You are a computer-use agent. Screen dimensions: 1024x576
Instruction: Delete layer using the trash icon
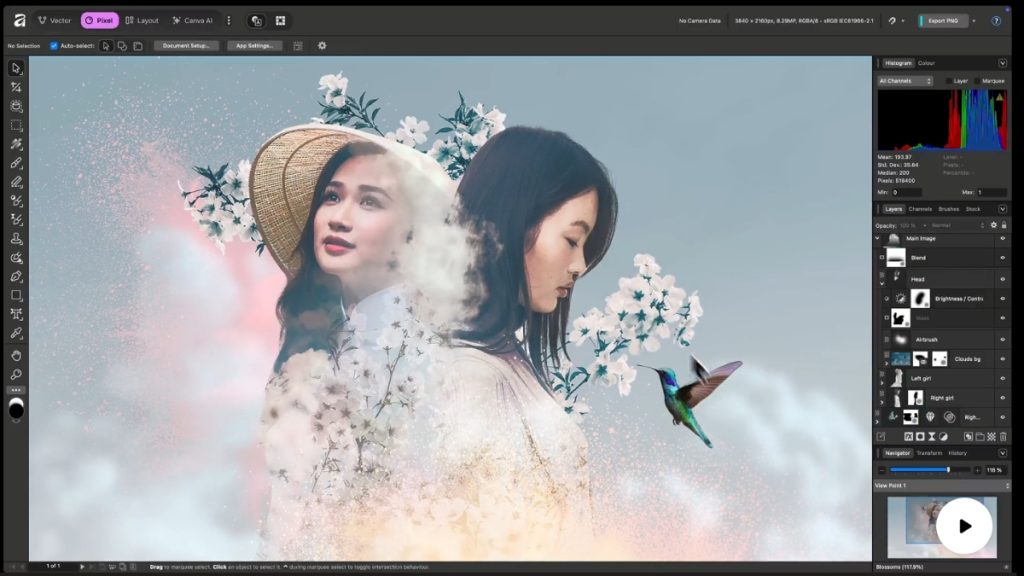pyautogui.click(x=1003, y=437)
